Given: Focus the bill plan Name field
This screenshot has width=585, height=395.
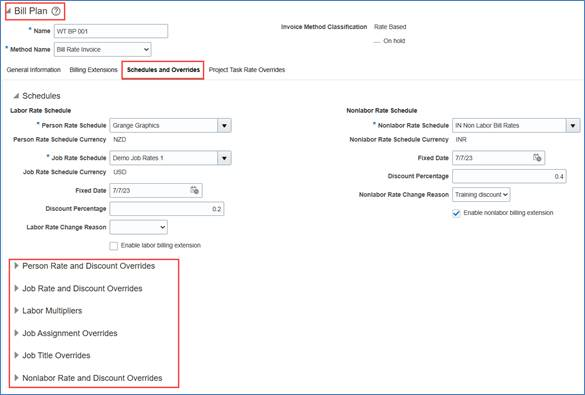Looking at the screenshot, I should 111,31.
